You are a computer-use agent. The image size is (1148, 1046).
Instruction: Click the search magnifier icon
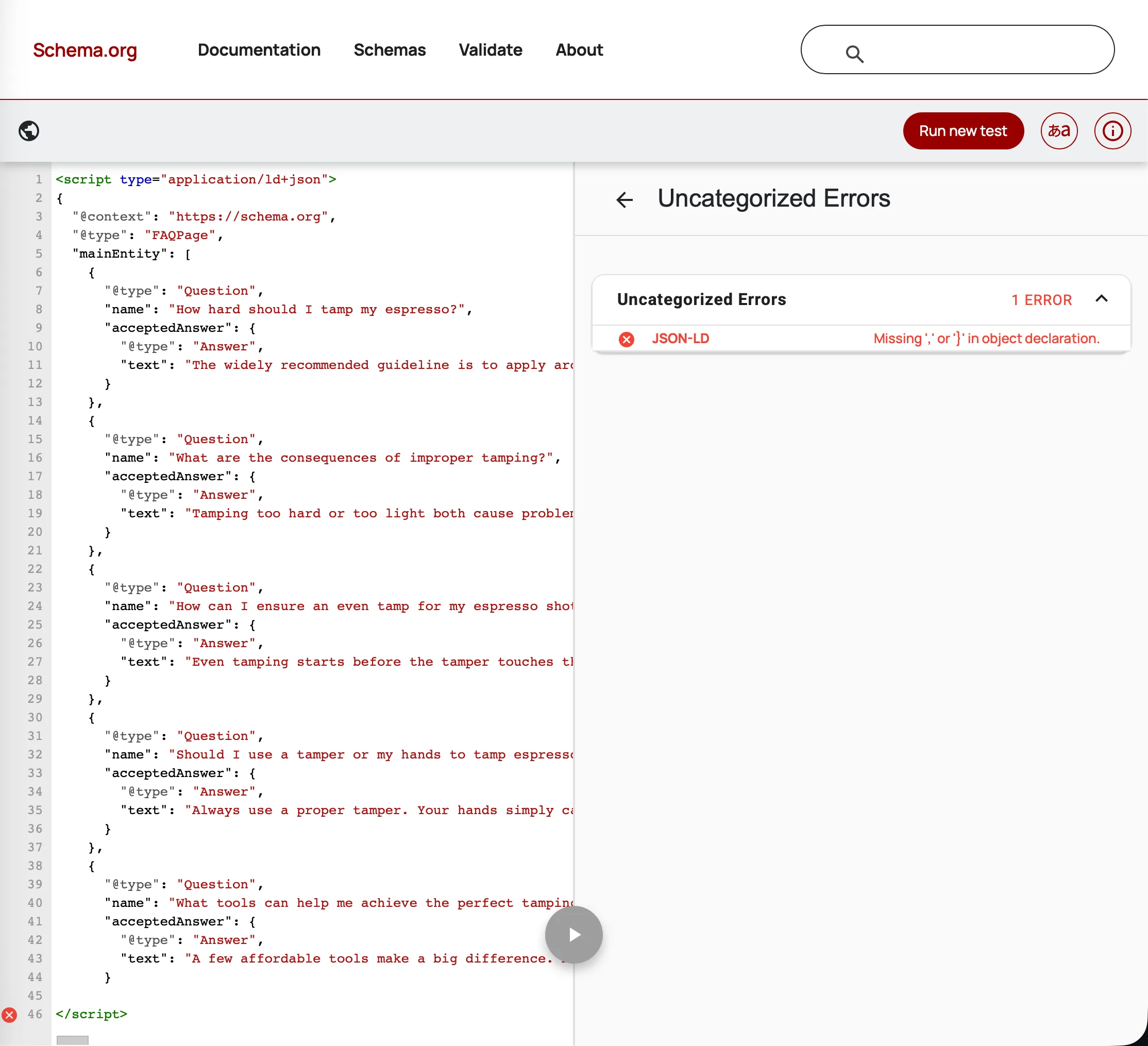tap(854, 54)
